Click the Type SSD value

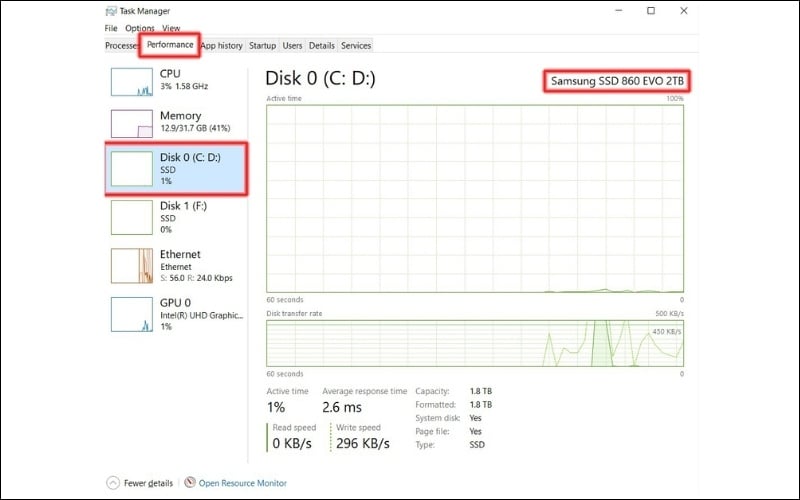pos(477,444)
